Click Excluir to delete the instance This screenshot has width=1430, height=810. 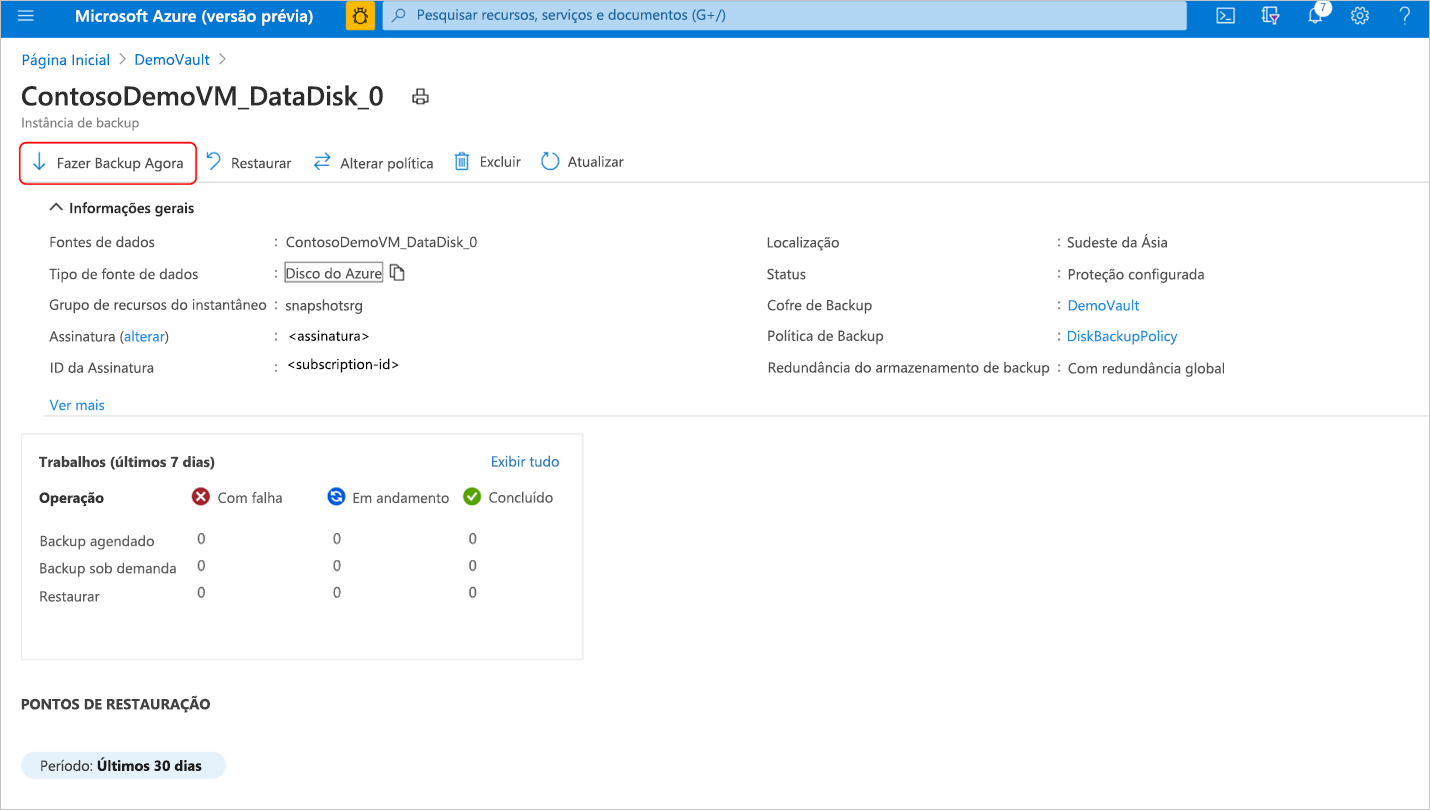tap(488, 162)
